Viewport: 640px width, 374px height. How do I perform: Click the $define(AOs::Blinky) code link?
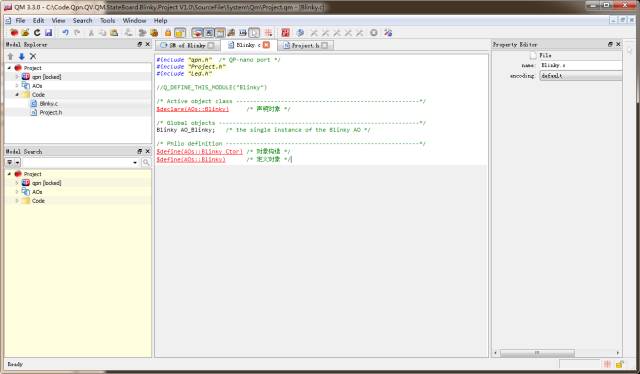click(191, 159)
